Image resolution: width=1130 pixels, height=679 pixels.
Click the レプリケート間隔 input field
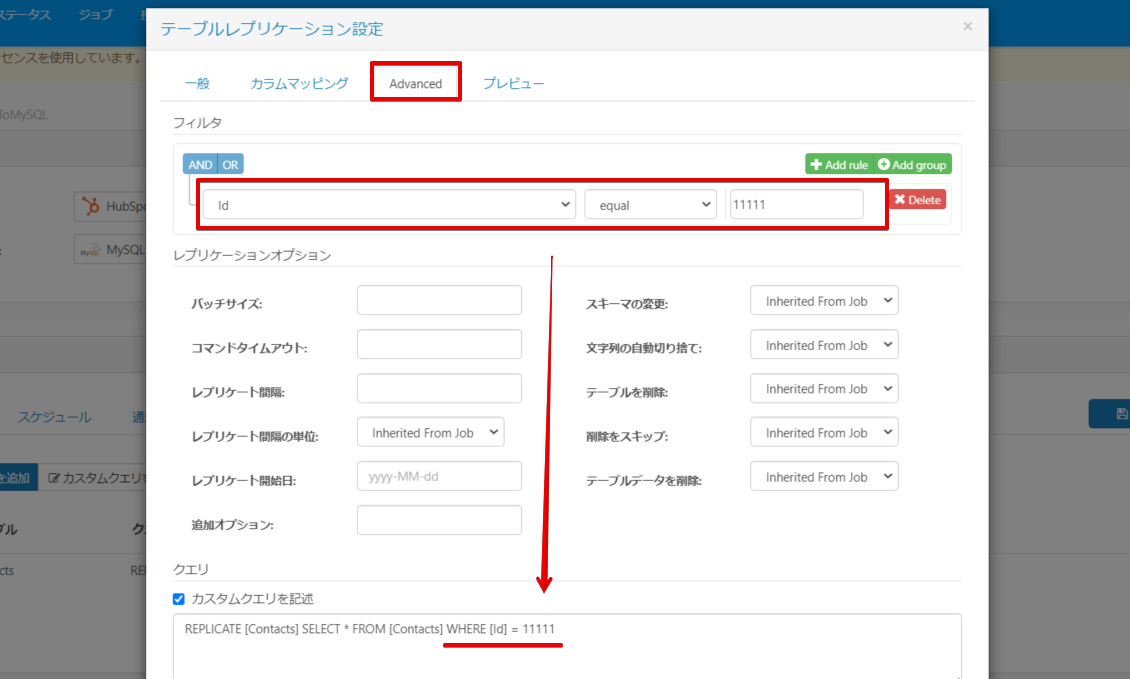(439, 389)
